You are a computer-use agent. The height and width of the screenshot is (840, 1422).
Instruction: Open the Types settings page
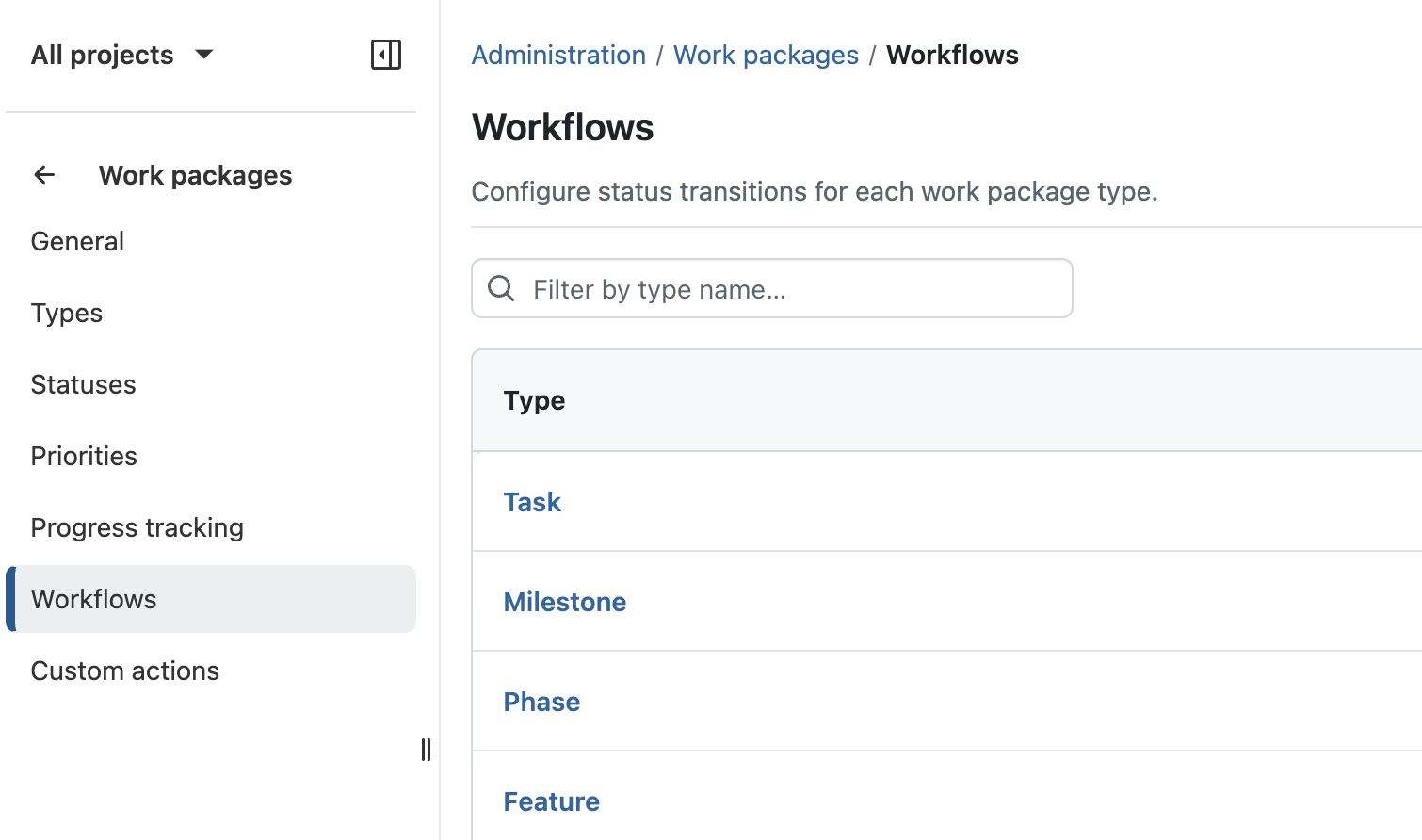pos(66,313)
